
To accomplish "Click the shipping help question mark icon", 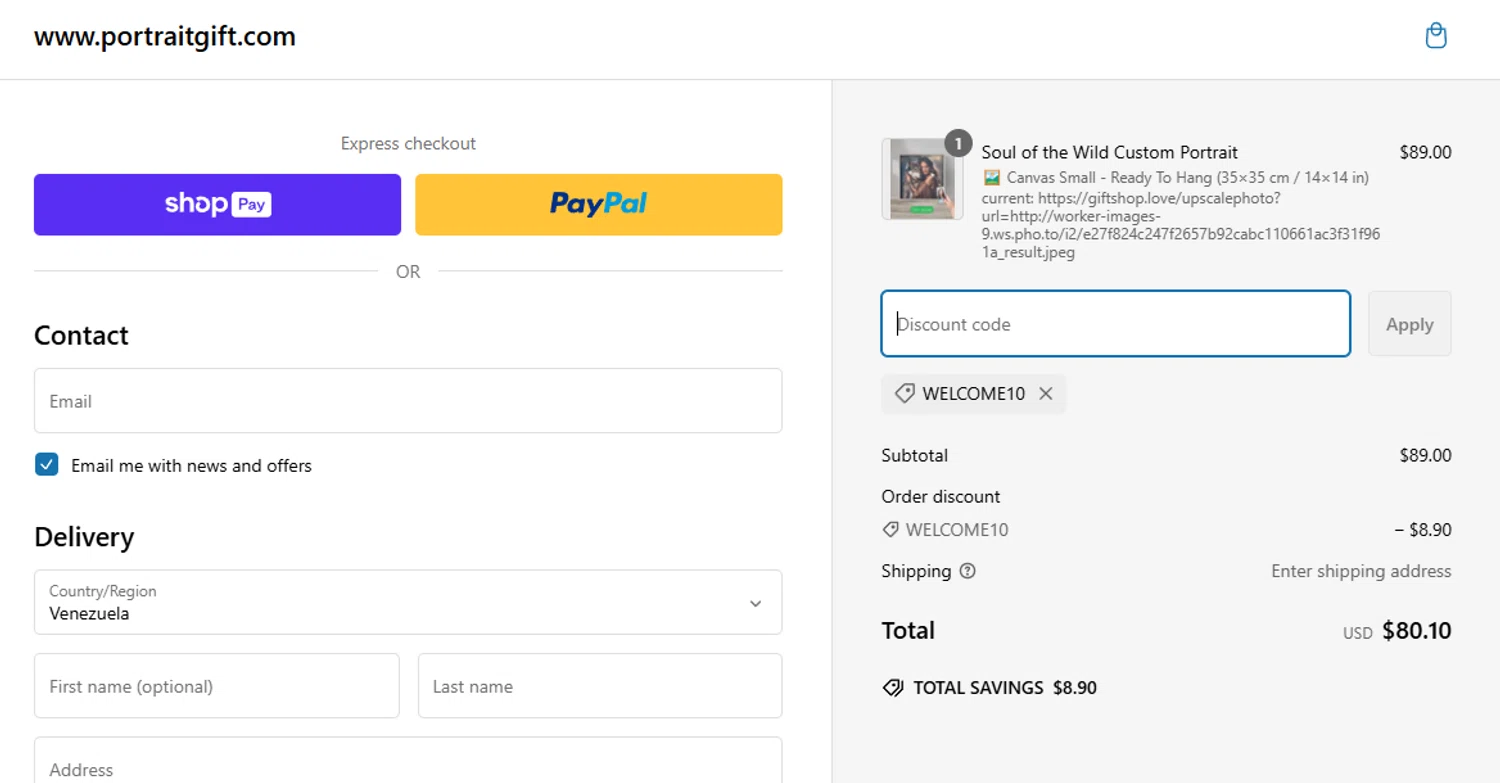I will [x=967, y=571].
